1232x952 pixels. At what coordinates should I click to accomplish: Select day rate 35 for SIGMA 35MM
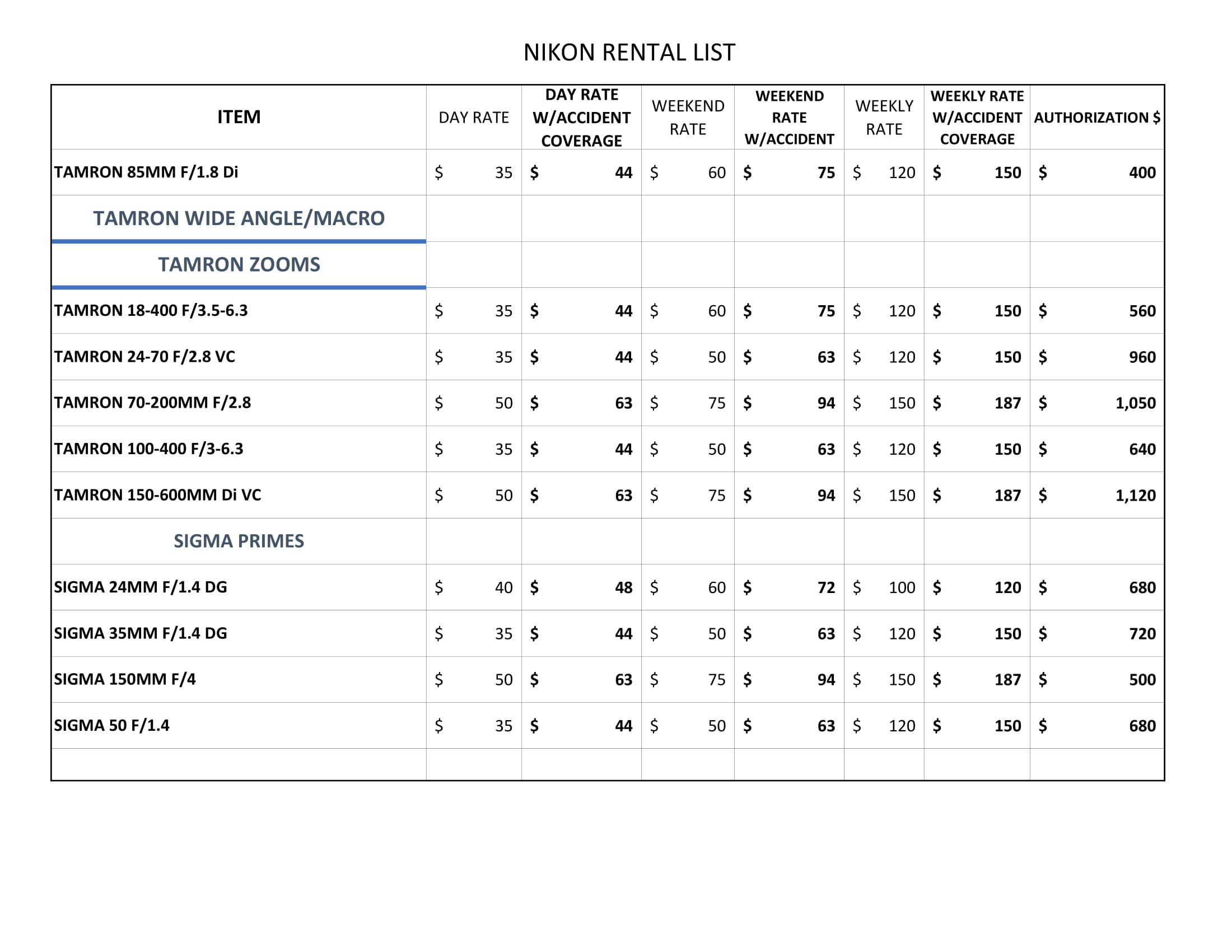pyautogui.click(x=504, y=634)
